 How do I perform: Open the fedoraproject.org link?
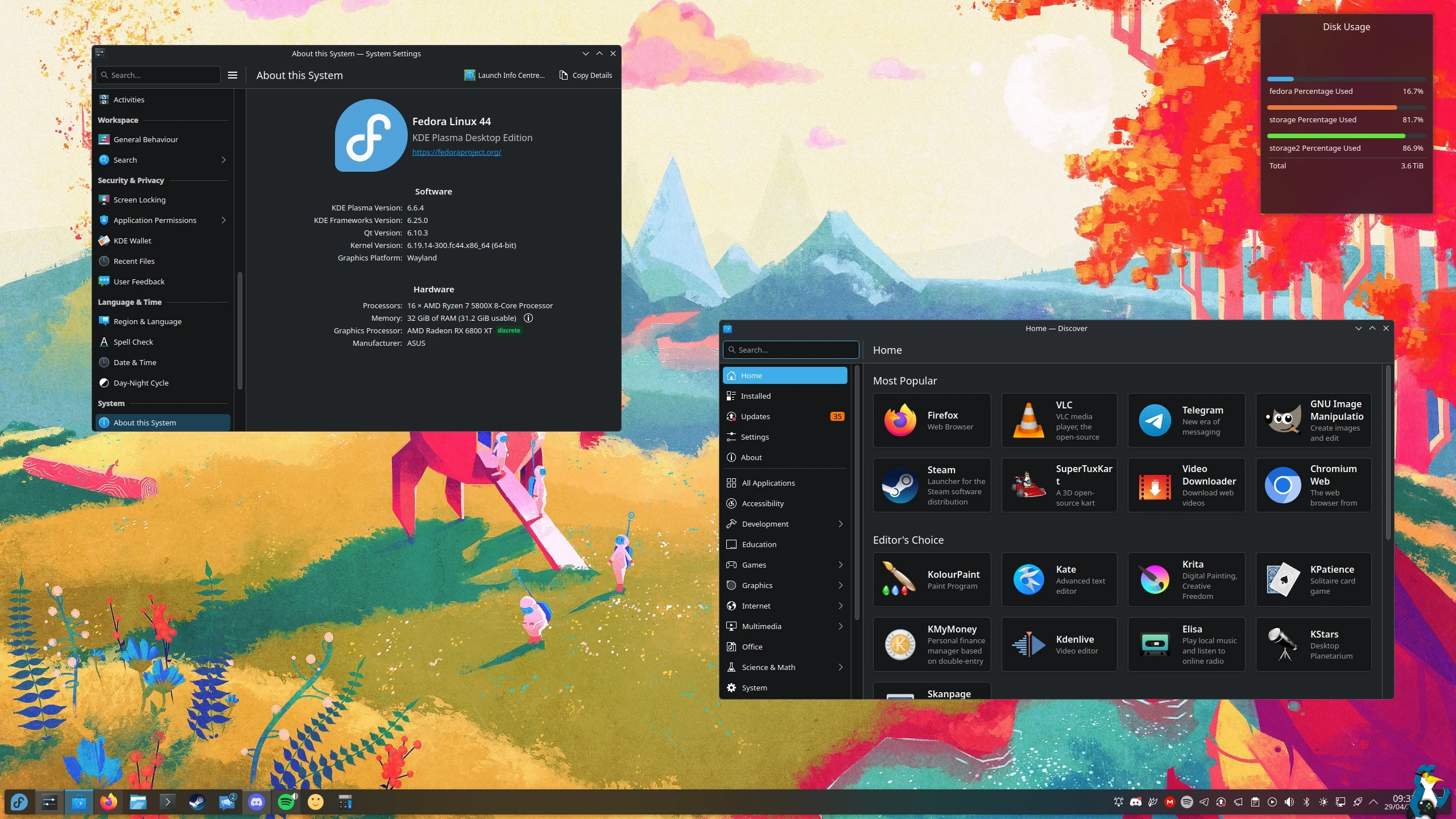(457, 152)
